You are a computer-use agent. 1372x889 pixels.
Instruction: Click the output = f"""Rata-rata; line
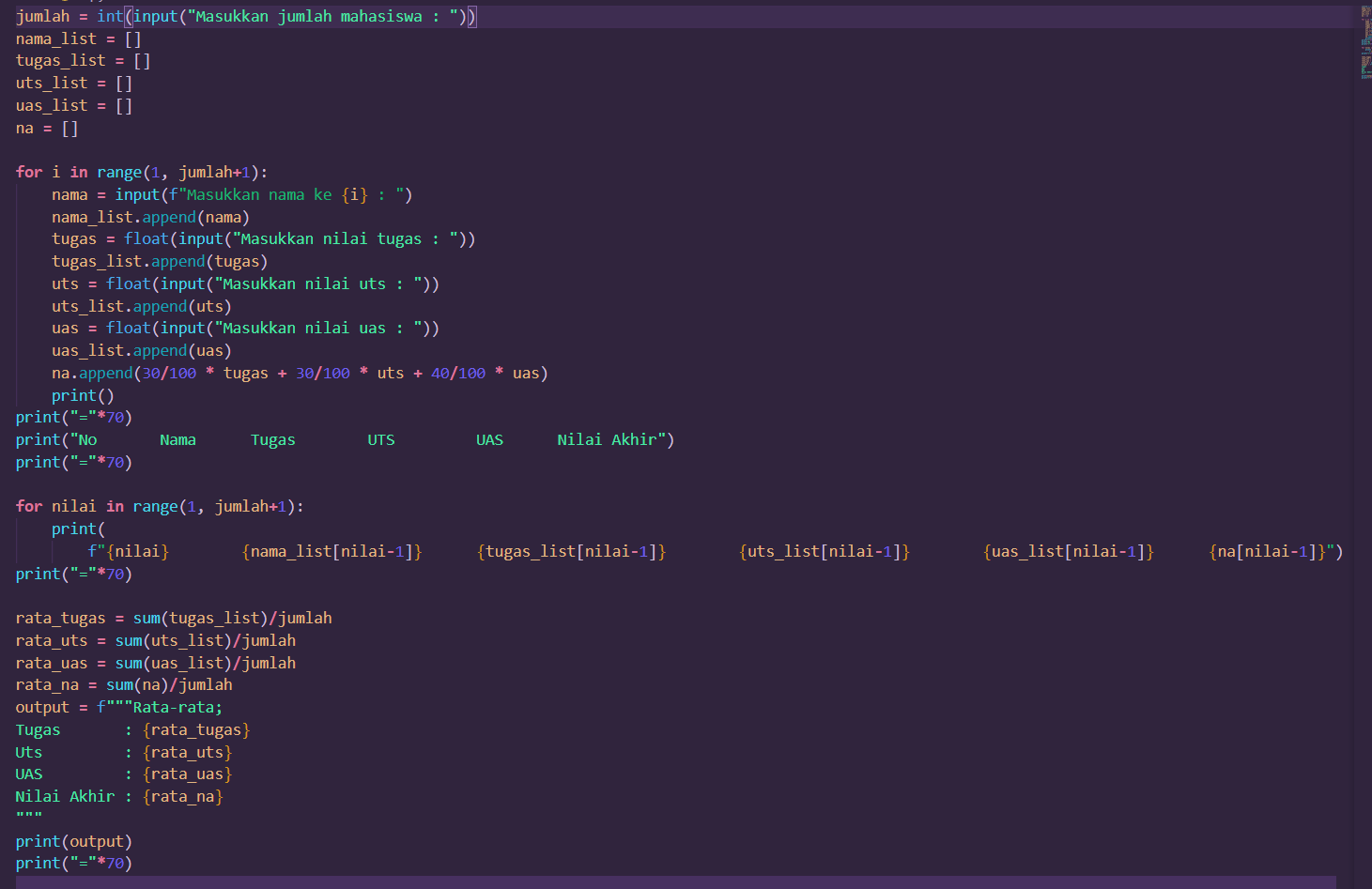coord(119,708)
